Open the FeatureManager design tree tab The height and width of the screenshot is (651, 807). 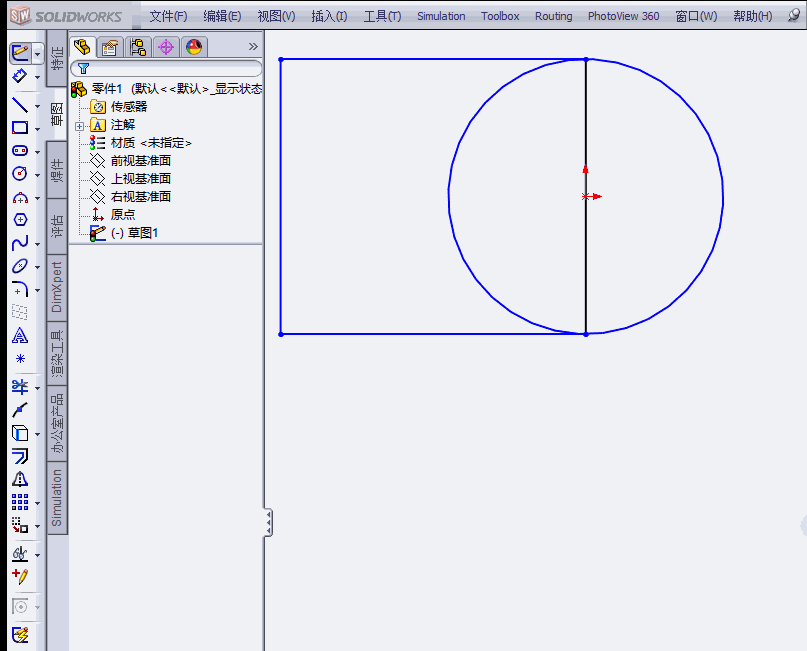coord(82,47)
